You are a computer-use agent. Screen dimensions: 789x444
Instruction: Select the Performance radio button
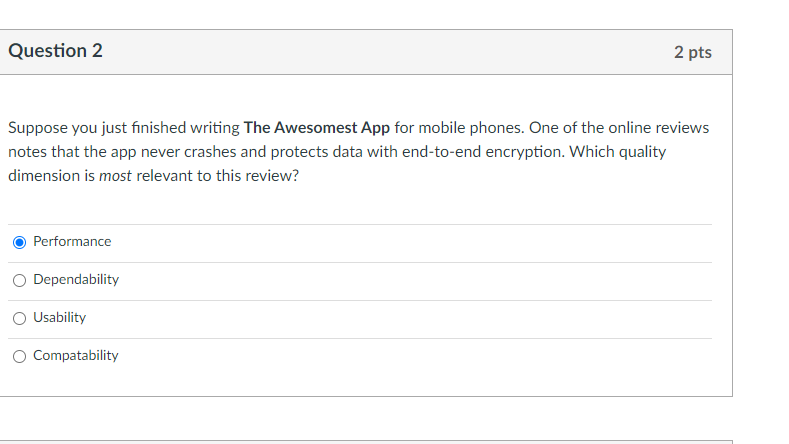point(20,242)
